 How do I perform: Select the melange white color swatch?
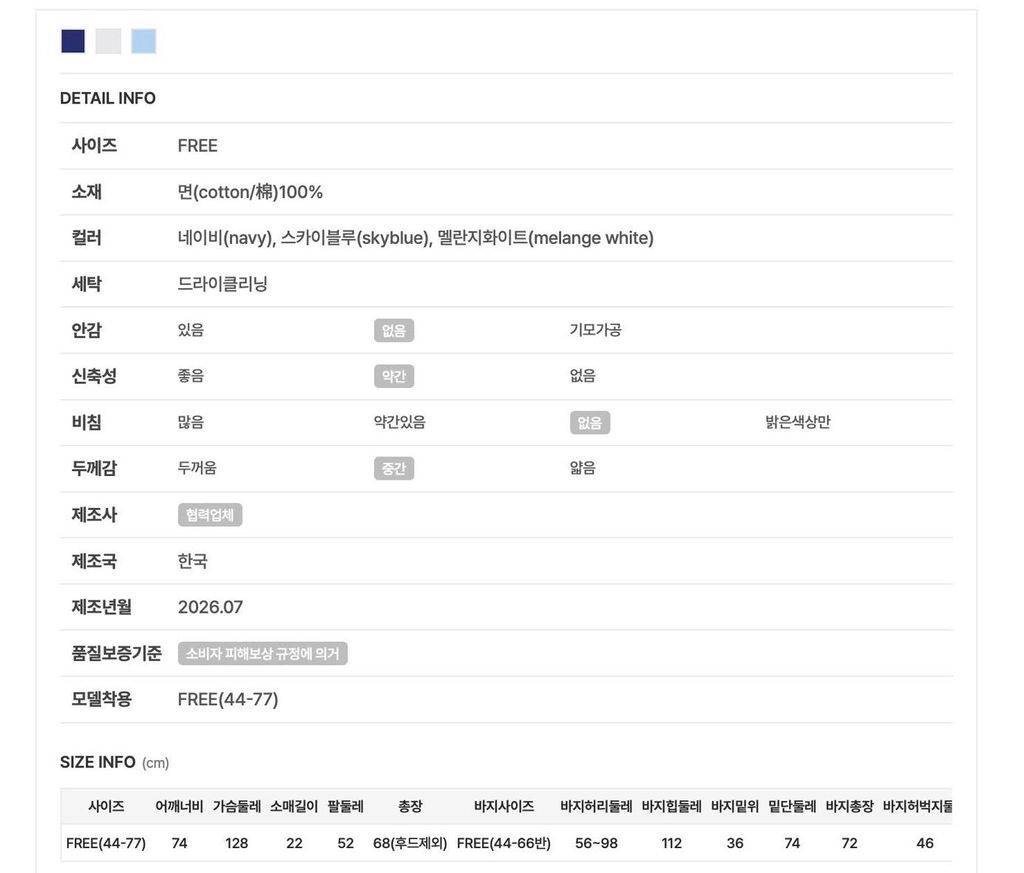108,41
